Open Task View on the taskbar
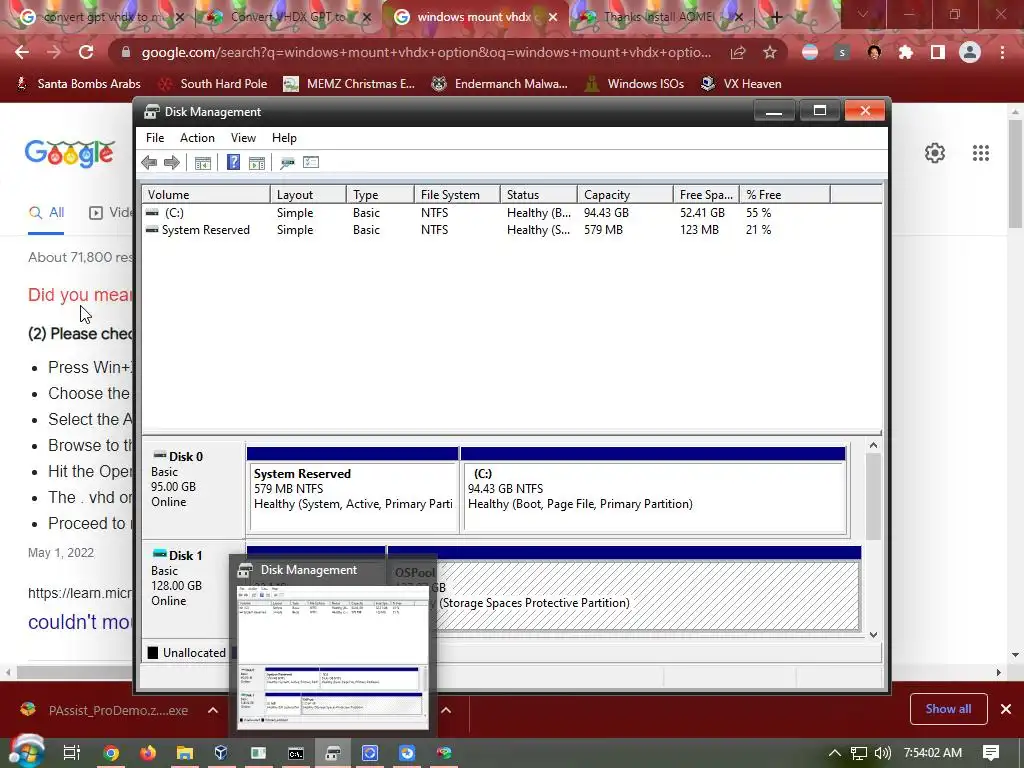Image resolution: width=1024 pixels, height=768 pixels. 72,753
